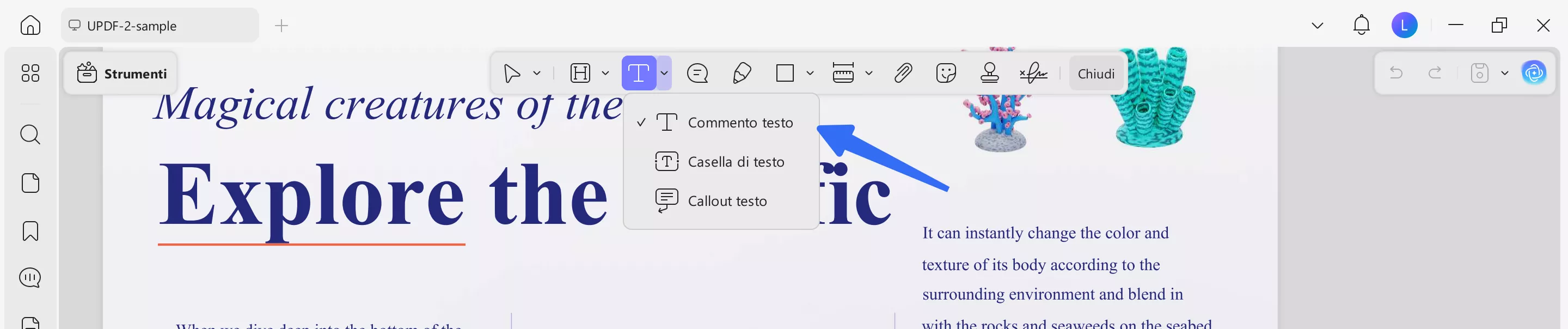Open the search tool in sidebar
The image size is (1568, 329).
pyautogui.click(x=30, y=134)
